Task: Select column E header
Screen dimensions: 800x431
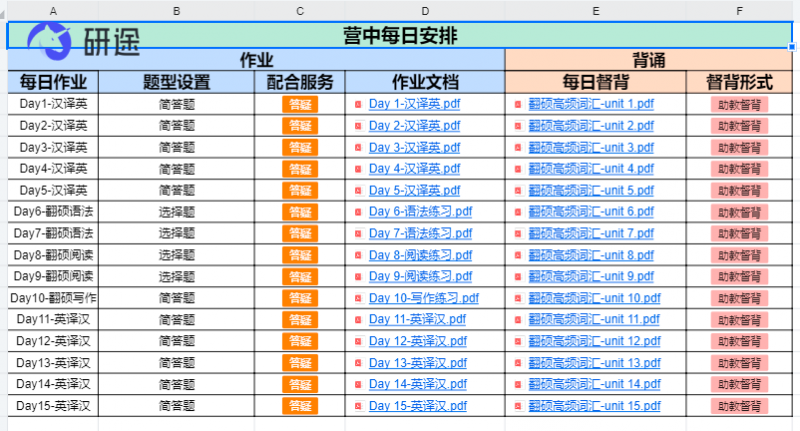Action: (x=595, y=11)
